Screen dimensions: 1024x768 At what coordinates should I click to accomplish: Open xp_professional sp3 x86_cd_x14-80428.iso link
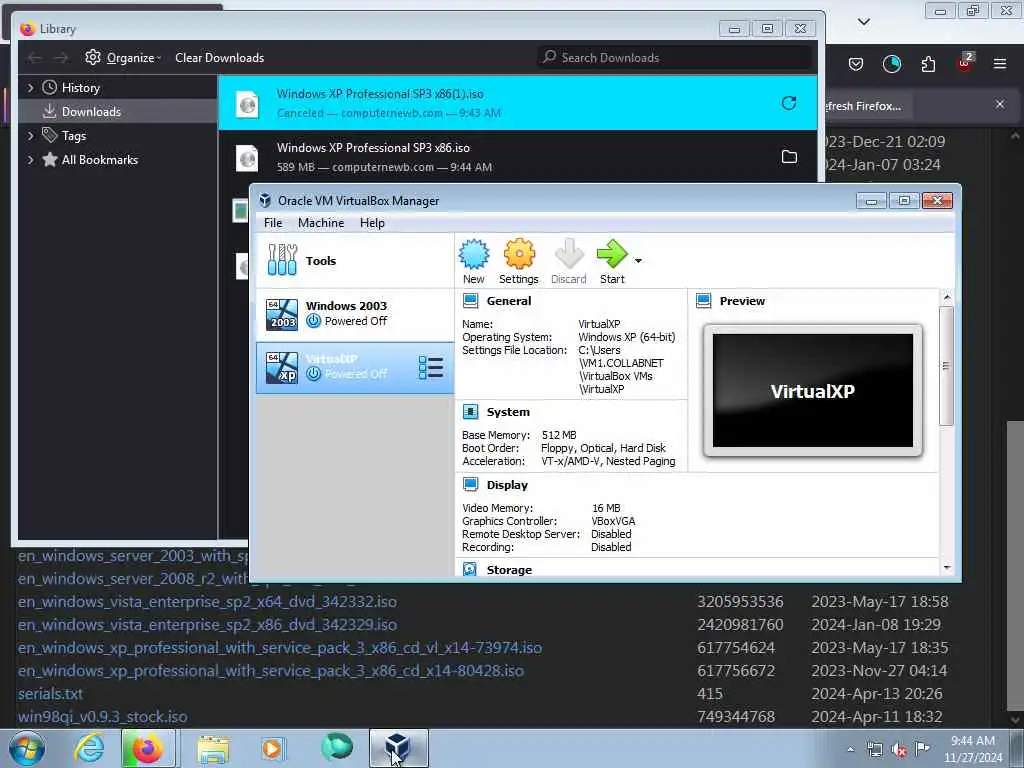[x=271, y=671]
